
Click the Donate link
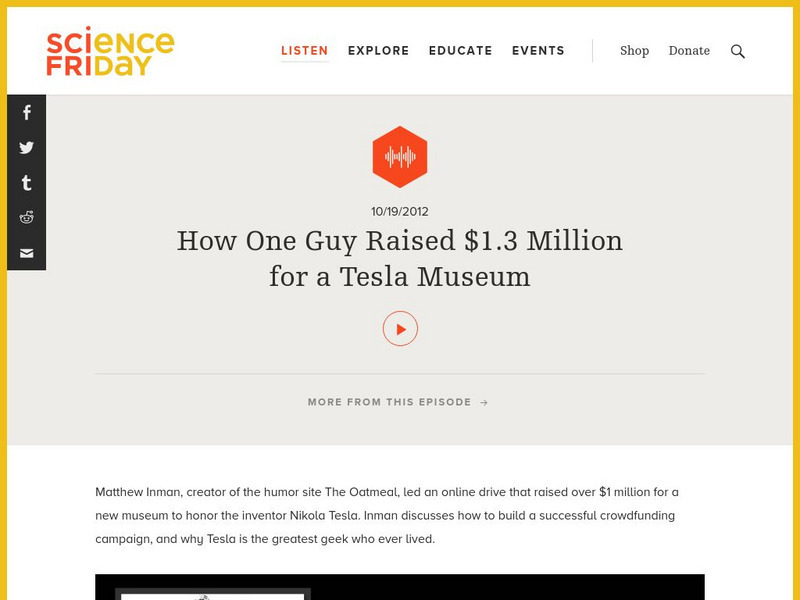click(x=689, y=51)
